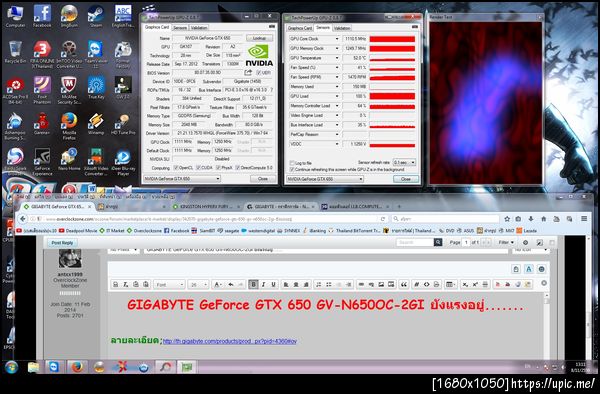600x394 pixels.
Task: Toggle the OpenCL checkbox in GPU-Z
Action: click(176, 168)
